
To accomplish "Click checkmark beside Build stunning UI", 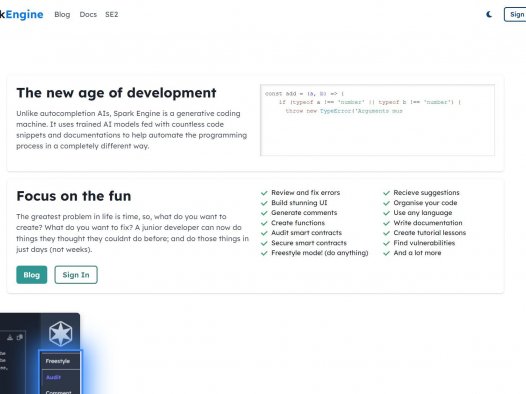I will click(264, 203).
